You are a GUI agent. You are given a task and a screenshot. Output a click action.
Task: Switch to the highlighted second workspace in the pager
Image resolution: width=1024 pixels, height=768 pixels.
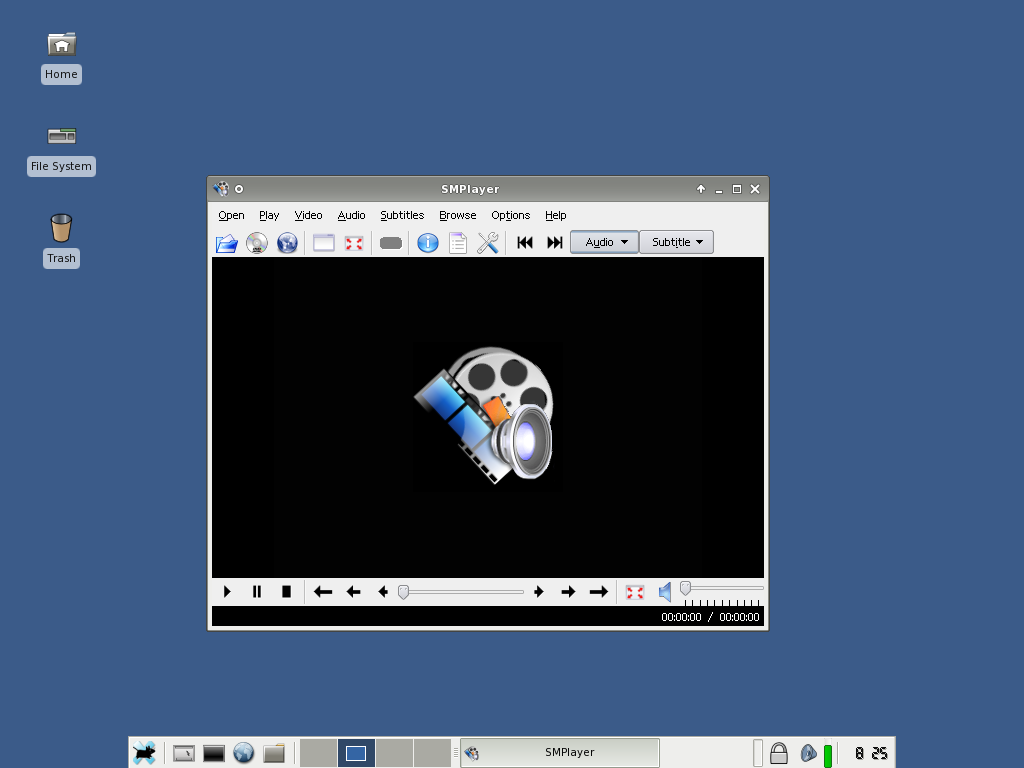tap(356, 753)
